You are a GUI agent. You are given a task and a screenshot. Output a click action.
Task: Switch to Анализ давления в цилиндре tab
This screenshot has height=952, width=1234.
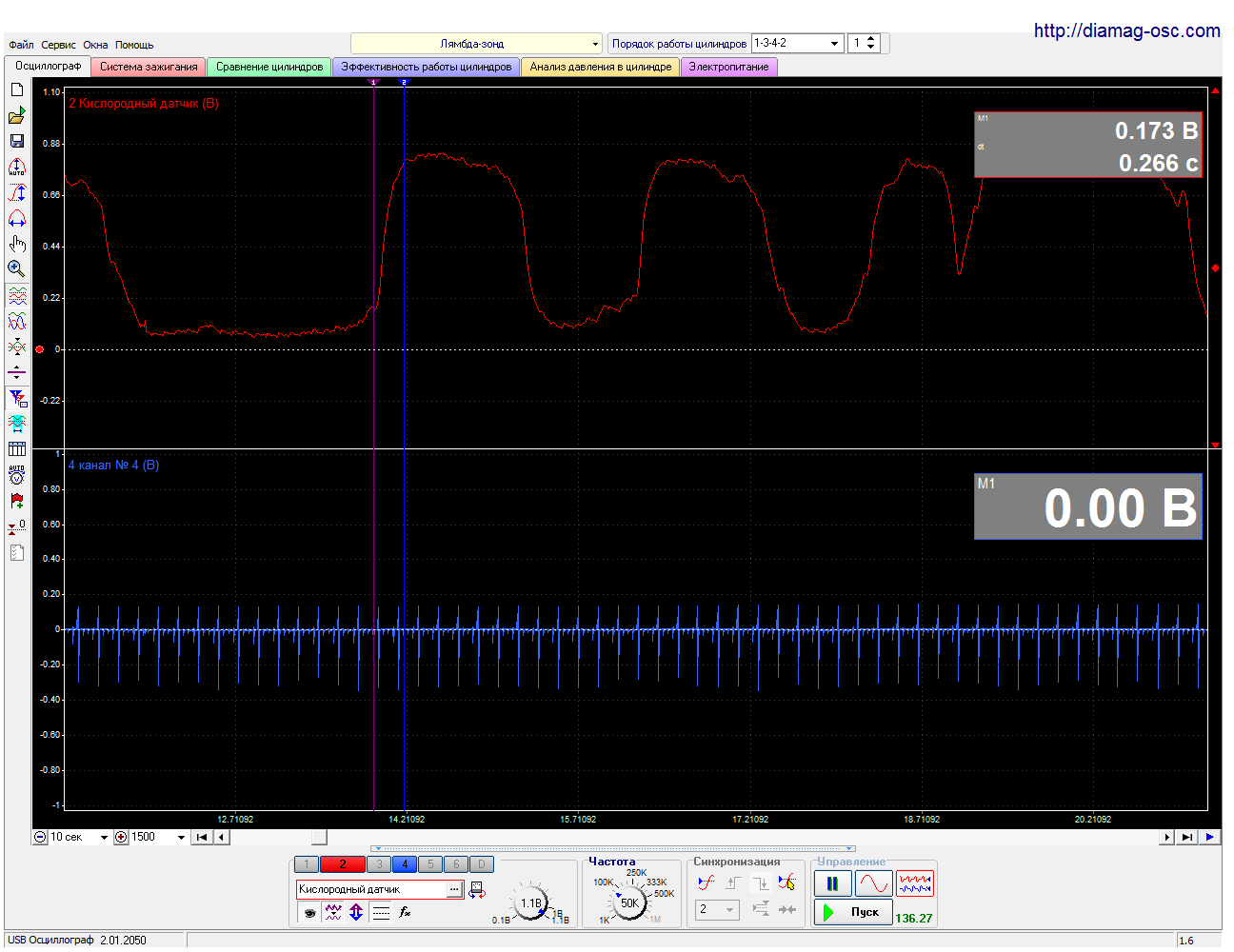601,67
